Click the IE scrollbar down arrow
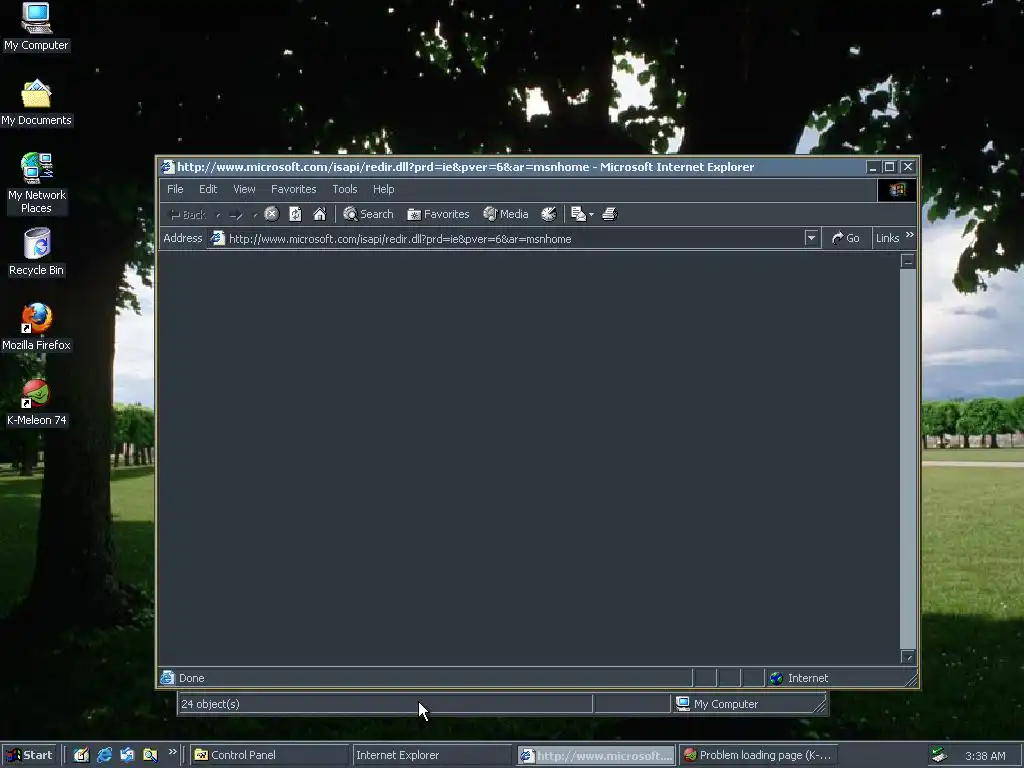This screenshot has width=1024, height=768. [908, 657]
